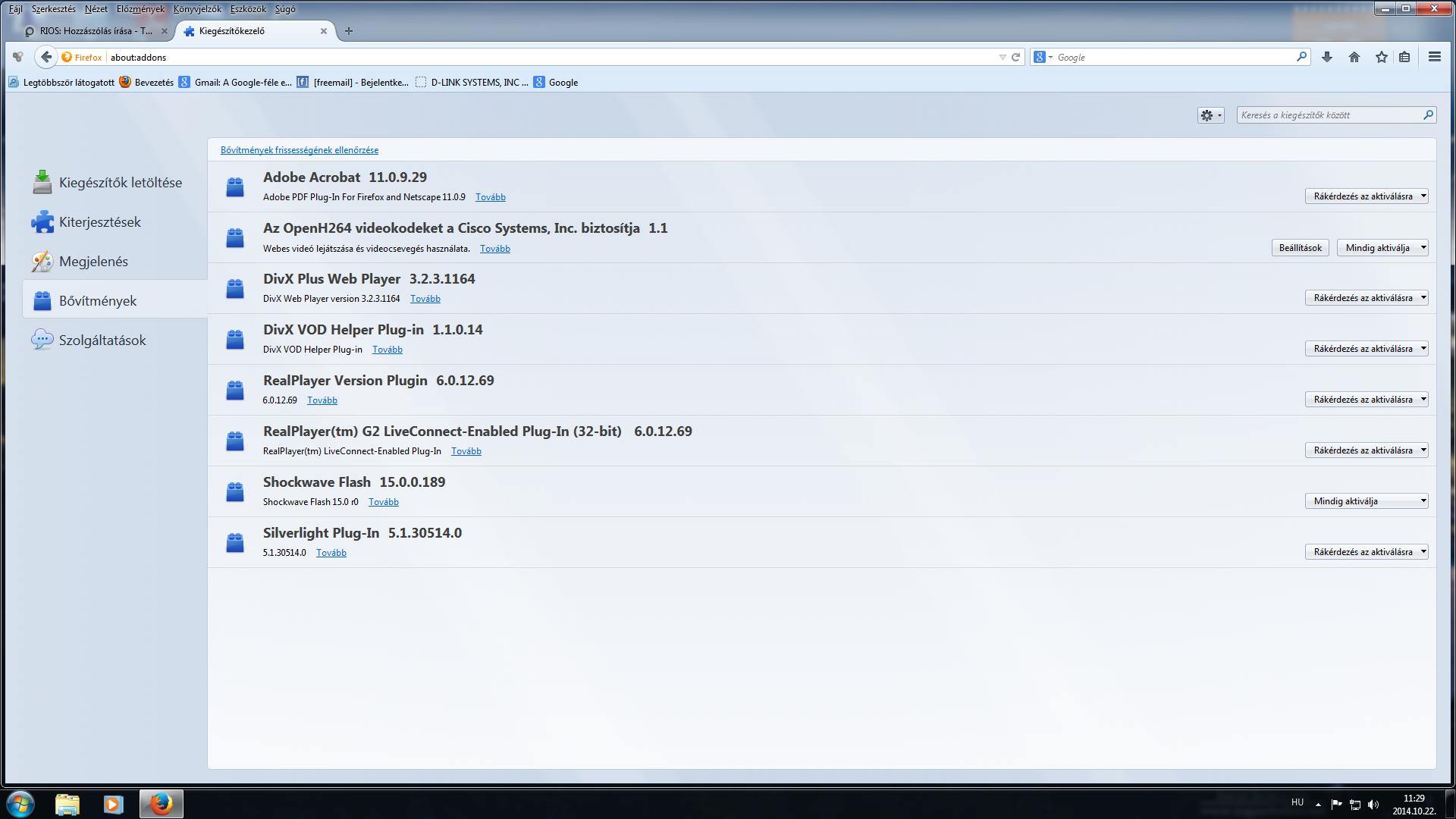Reload the page with the refresh icon
Image resolution: width=1456 pixels, height=819 pixels.
[x=1015, y=57]
